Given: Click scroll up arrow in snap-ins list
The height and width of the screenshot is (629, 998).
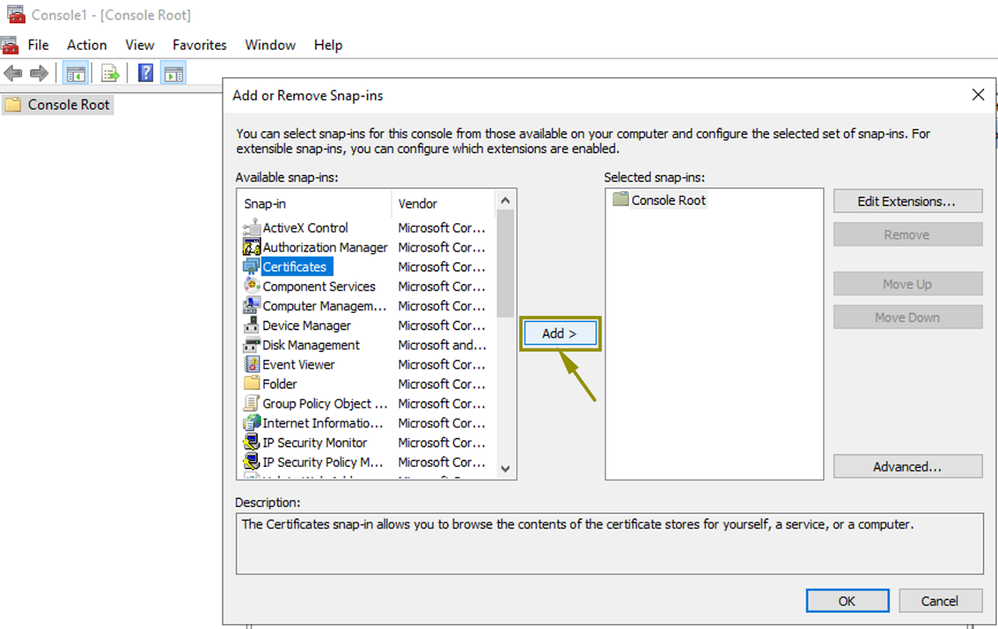Looking at the screenshot, I should coord(505,201).
